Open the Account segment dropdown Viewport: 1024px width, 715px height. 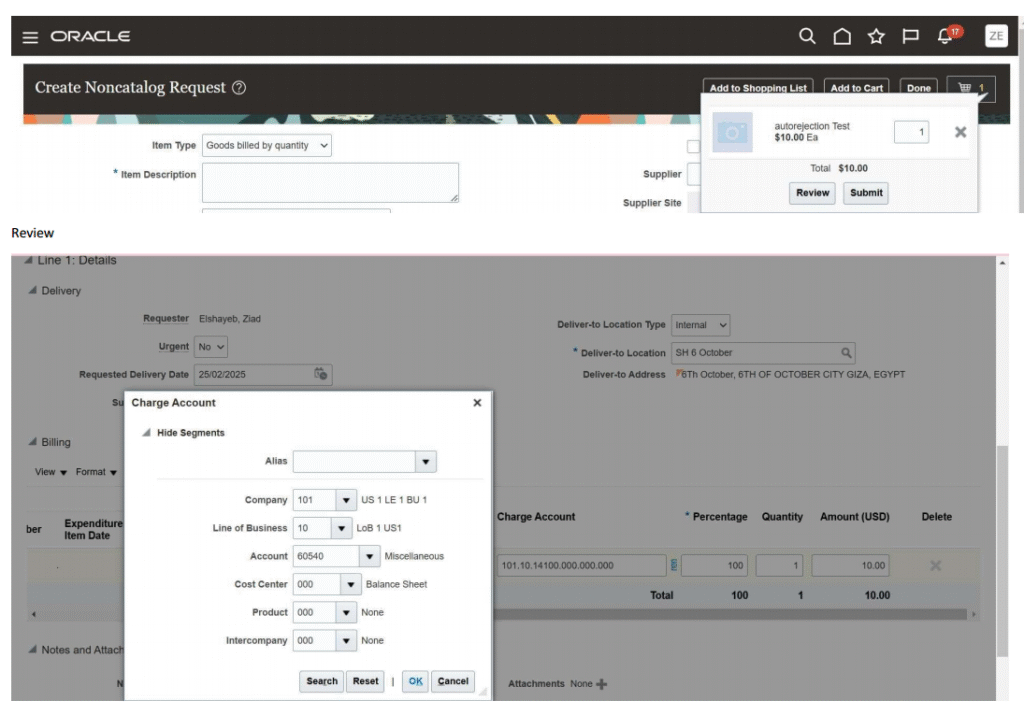(369, 556)
